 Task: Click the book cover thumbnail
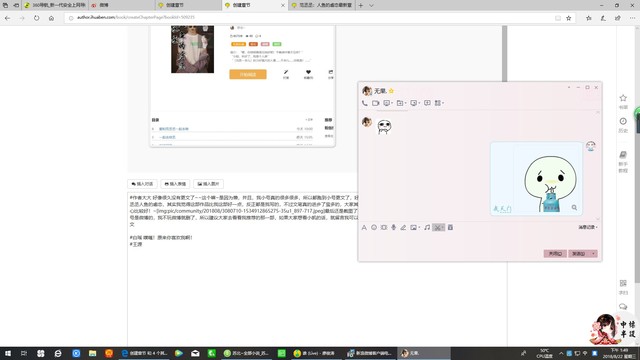pyautogui.click(x=192, y=49)
